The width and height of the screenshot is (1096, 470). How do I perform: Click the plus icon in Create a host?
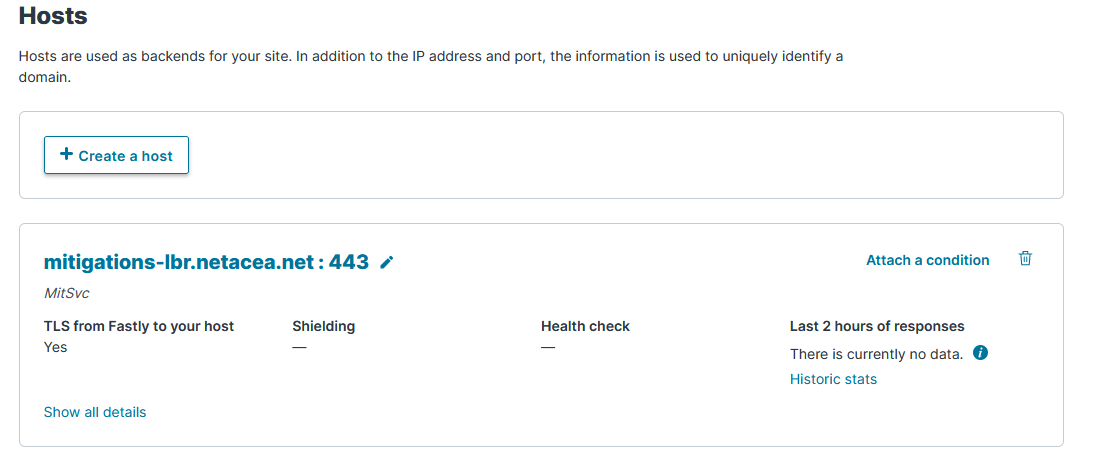pos(66,155)
